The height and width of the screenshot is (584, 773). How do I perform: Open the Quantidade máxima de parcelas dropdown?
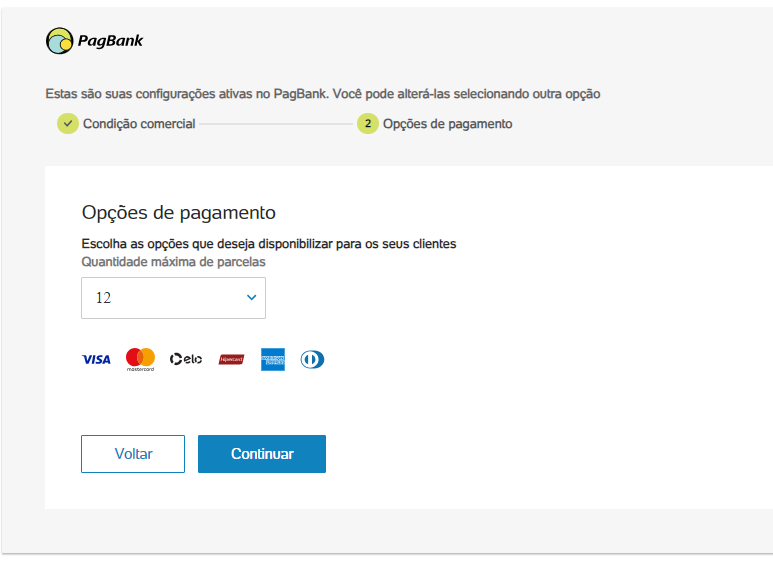174,298
